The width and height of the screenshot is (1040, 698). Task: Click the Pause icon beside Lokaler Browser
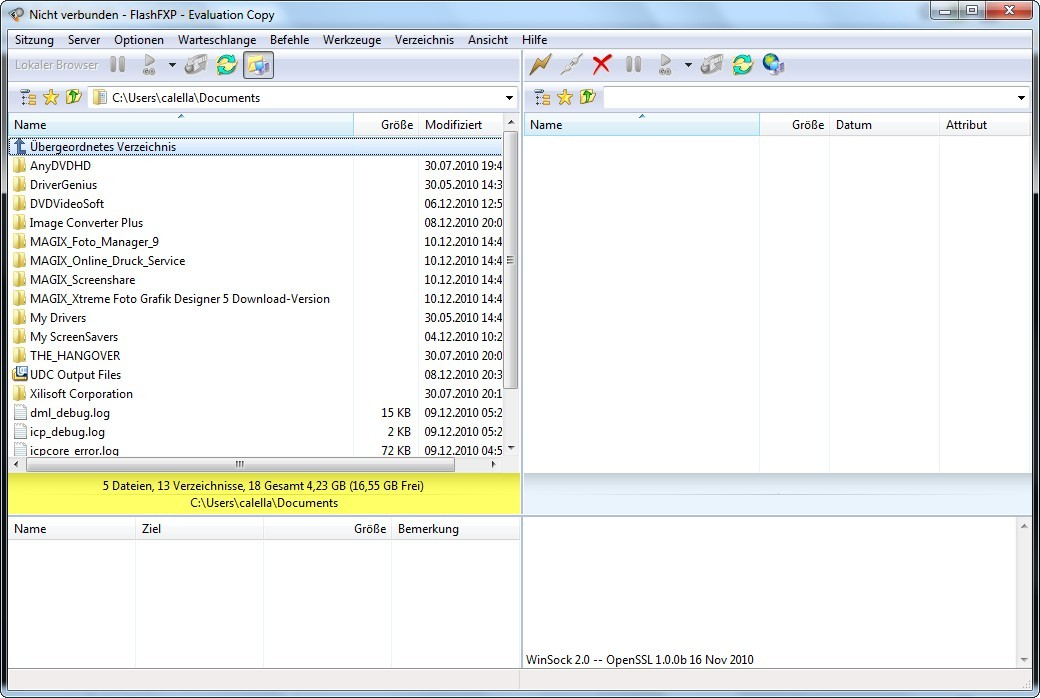(118, 64)
